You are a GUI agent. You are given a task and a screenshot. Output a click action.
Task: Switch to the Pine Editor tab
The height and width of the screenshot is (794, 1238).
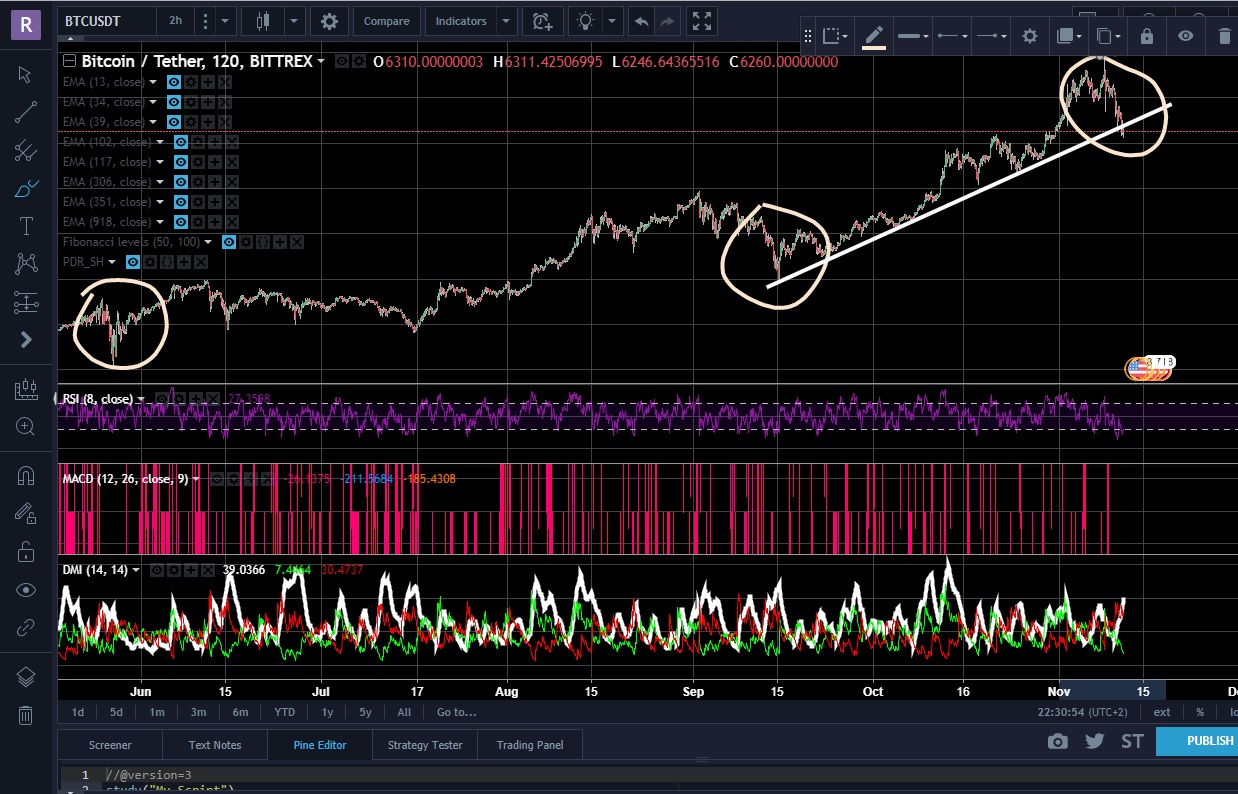pyautogui.click(x=320, y=745)
